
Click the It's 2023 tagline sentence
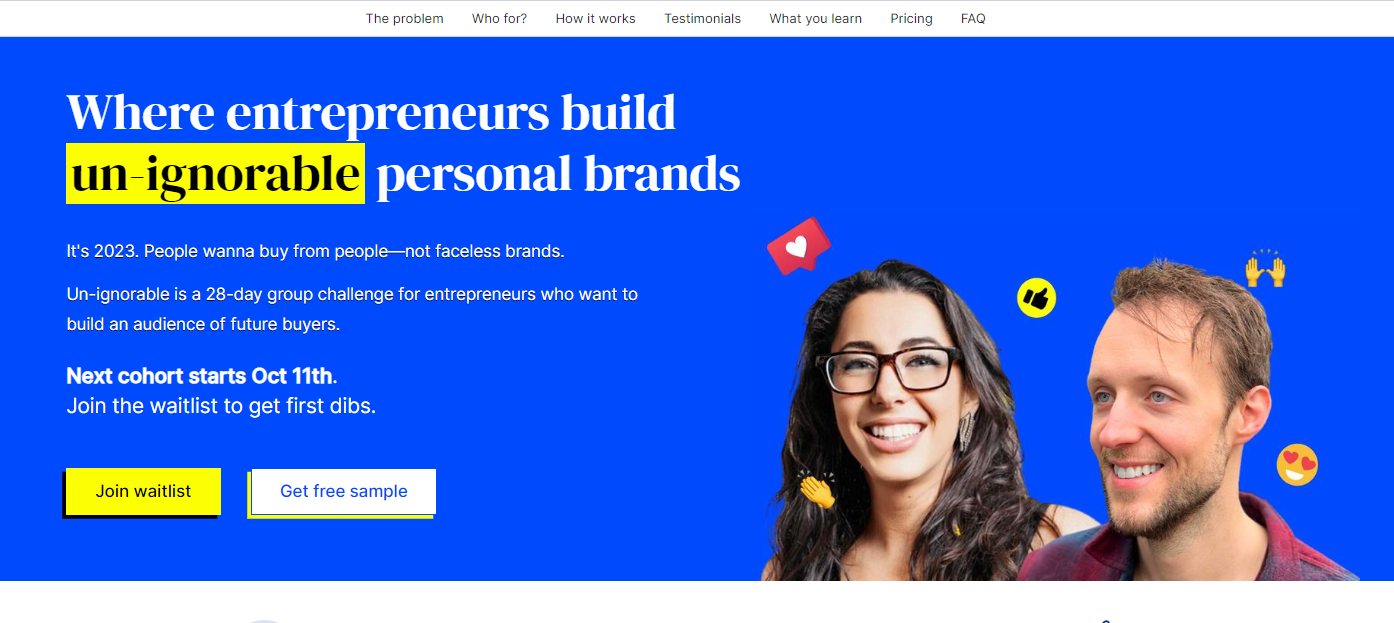316,251
